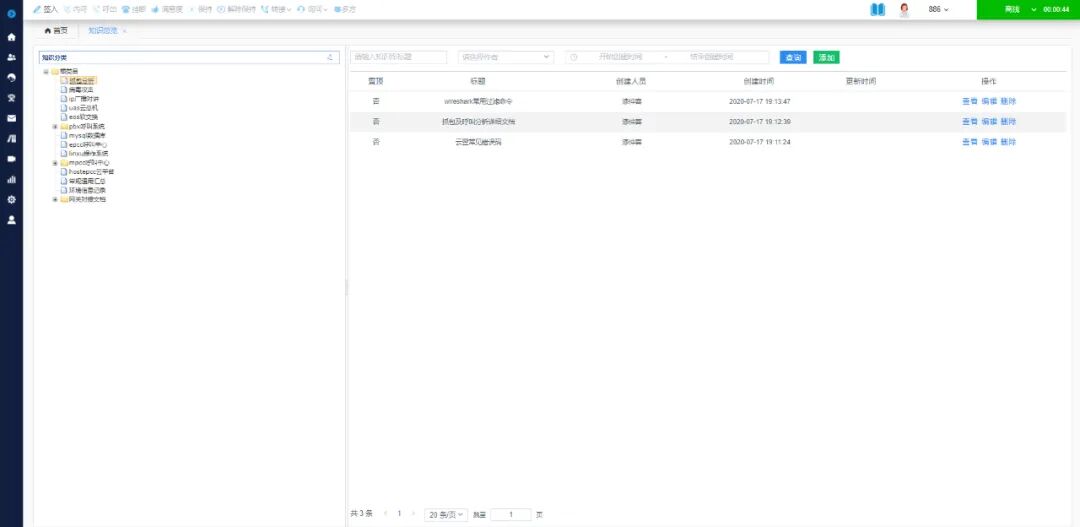Image resolution: width=1080 pixels, height=527 pixels.
Task: Click the 解除保持 unhold toolbar item
Action: [x=236, y=10]
